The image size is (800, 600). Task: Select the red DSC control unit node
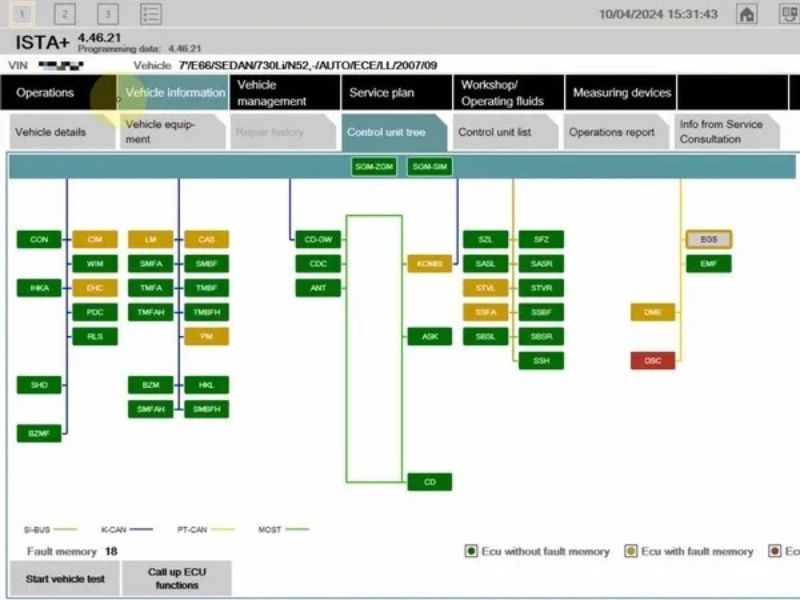point(652,360)
